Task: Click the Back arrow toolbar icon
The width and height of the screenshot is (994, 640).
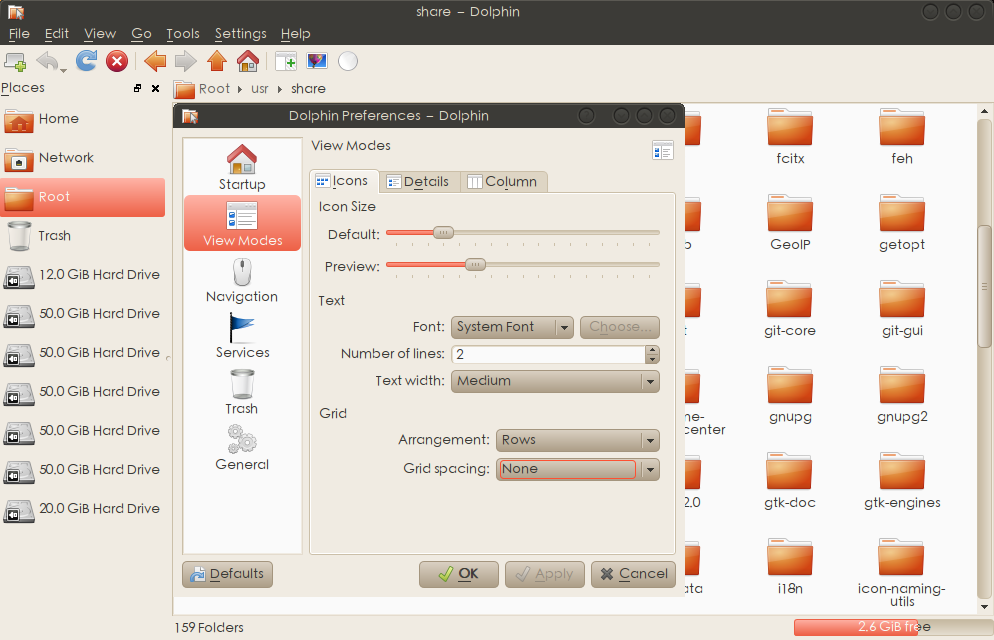Action: click(x=155, y=61)
